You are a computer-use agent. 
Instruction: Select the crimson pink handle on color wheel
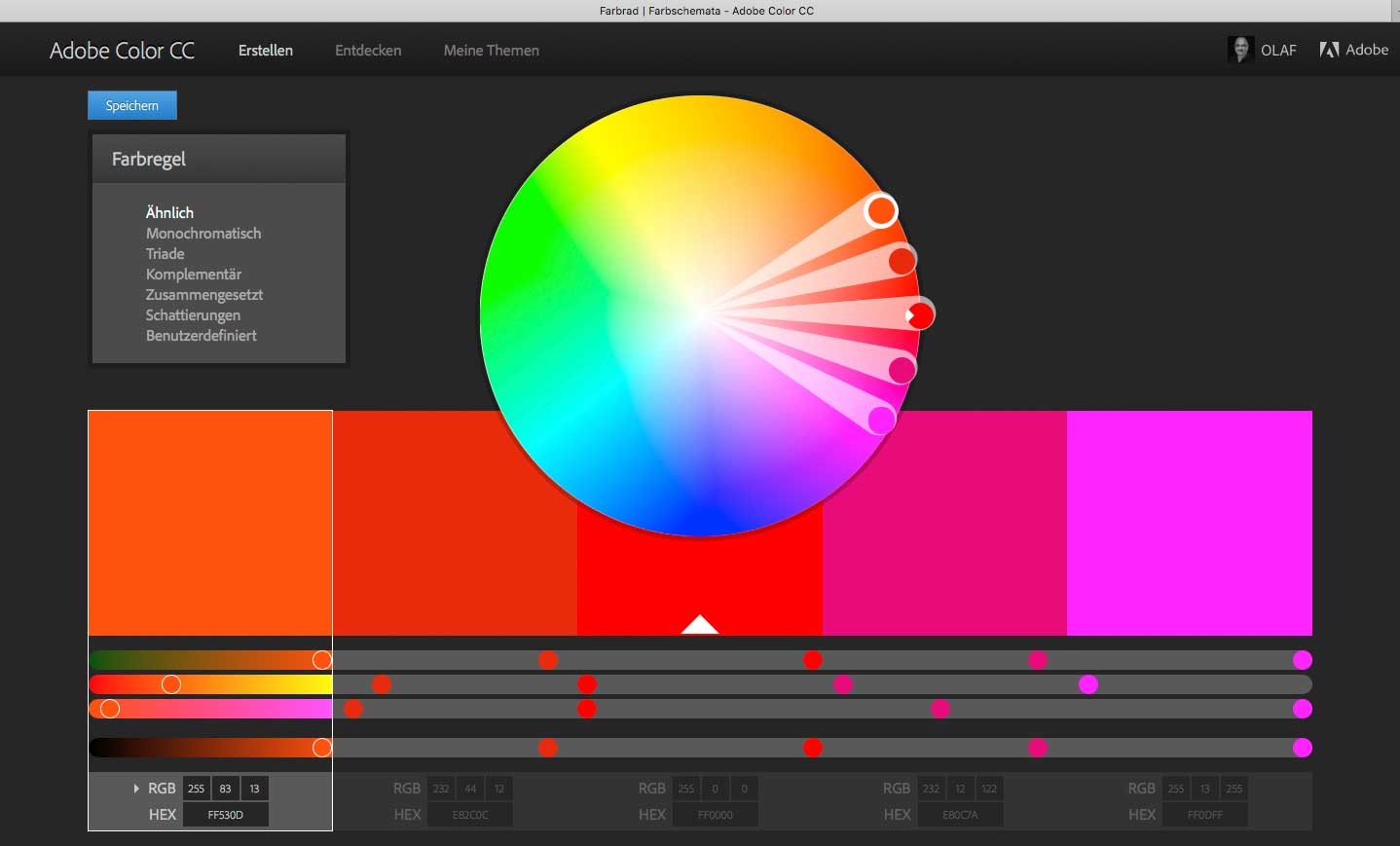point(902,370)
